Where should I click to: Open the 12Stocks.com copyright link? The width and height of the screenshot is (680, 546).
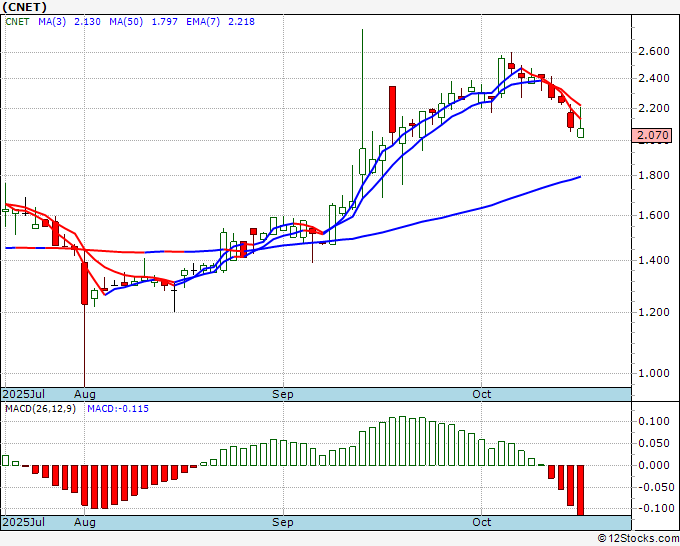[x=638, y=539]
